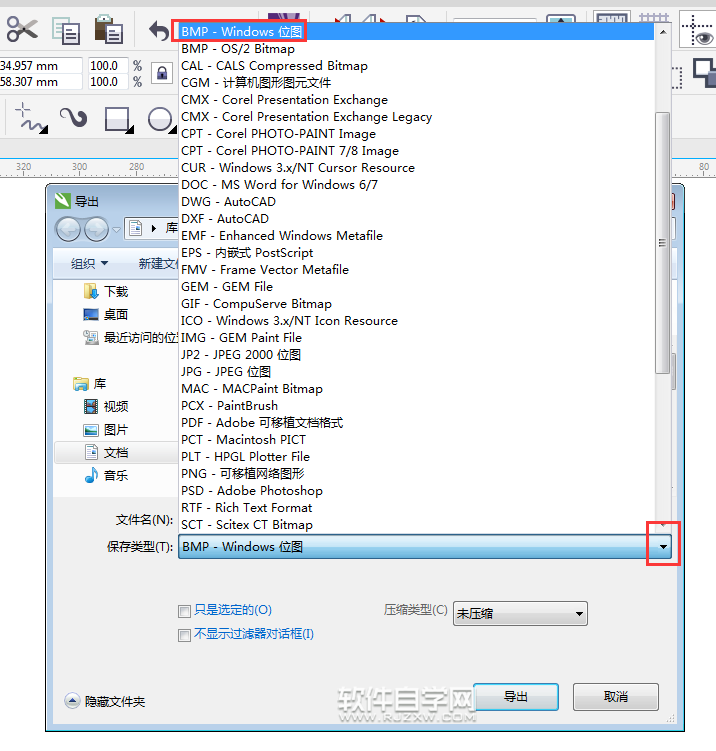
Task: Select RTF - Rich Text Format
Action: click(416, 508)
